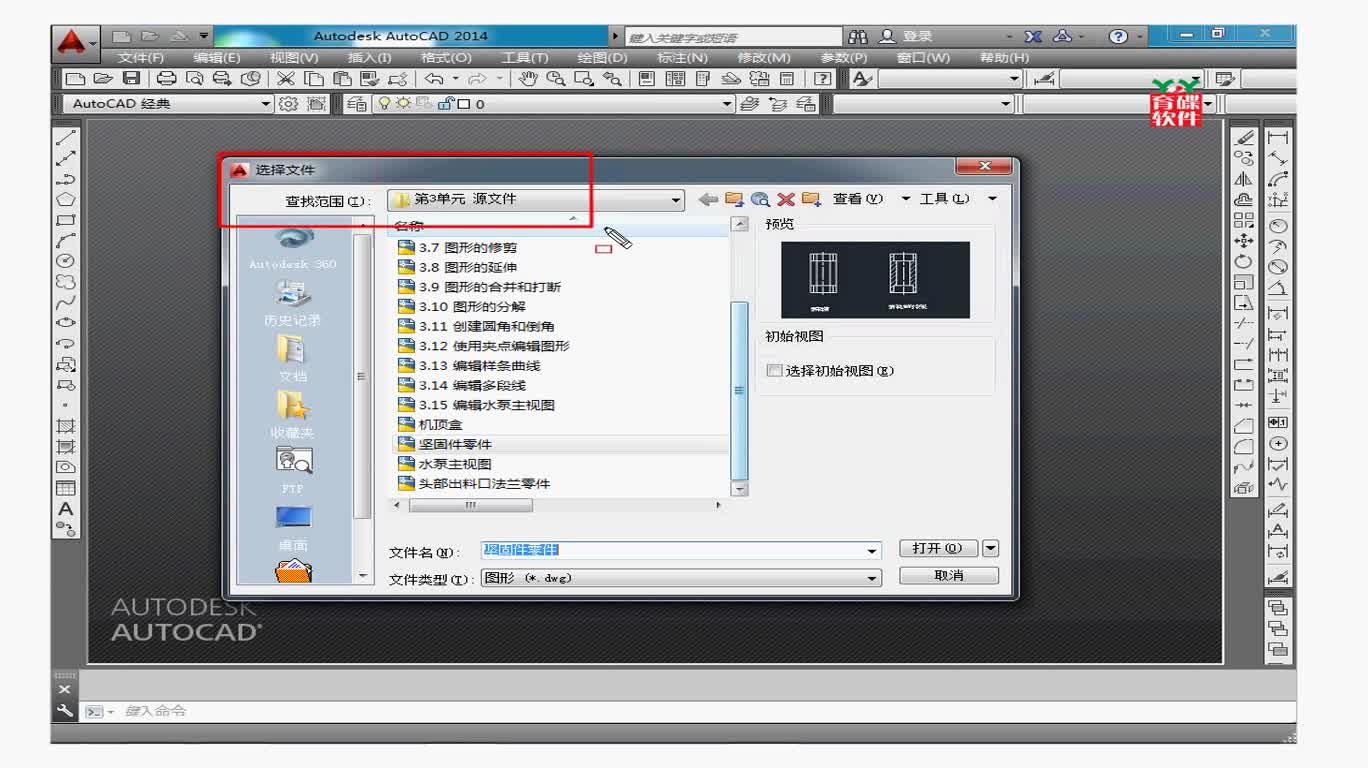Open the AutoCAD 经典 workspace dropdown
The image size is (1368, 768).
(x=265, y=104)
